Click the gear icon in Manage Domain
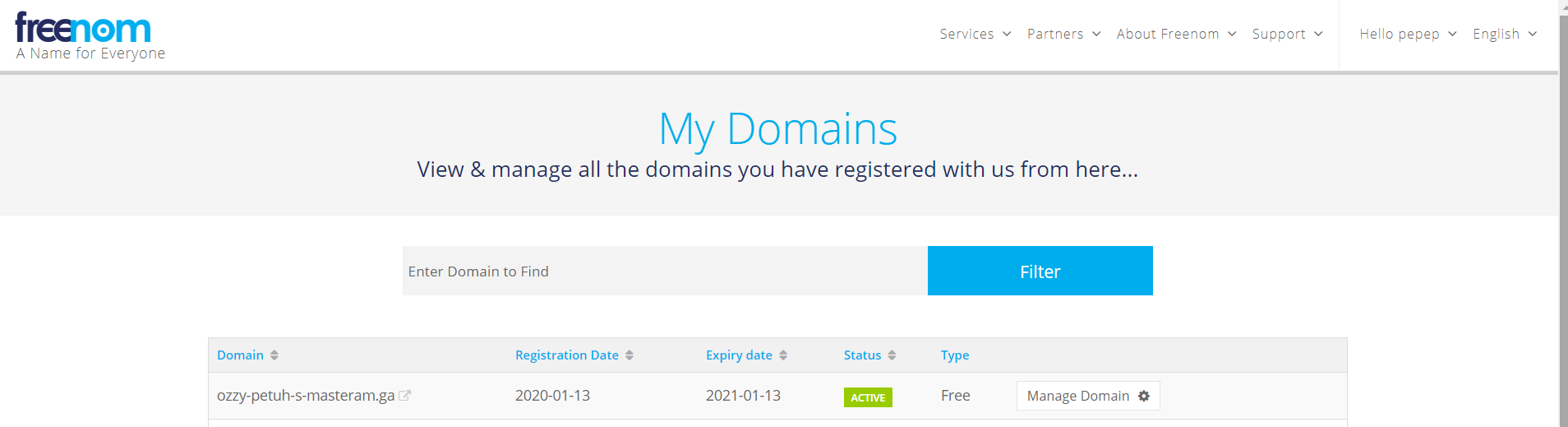Image resolution: width=1568 pixels, height=427 pixels. coord(1144,396)
